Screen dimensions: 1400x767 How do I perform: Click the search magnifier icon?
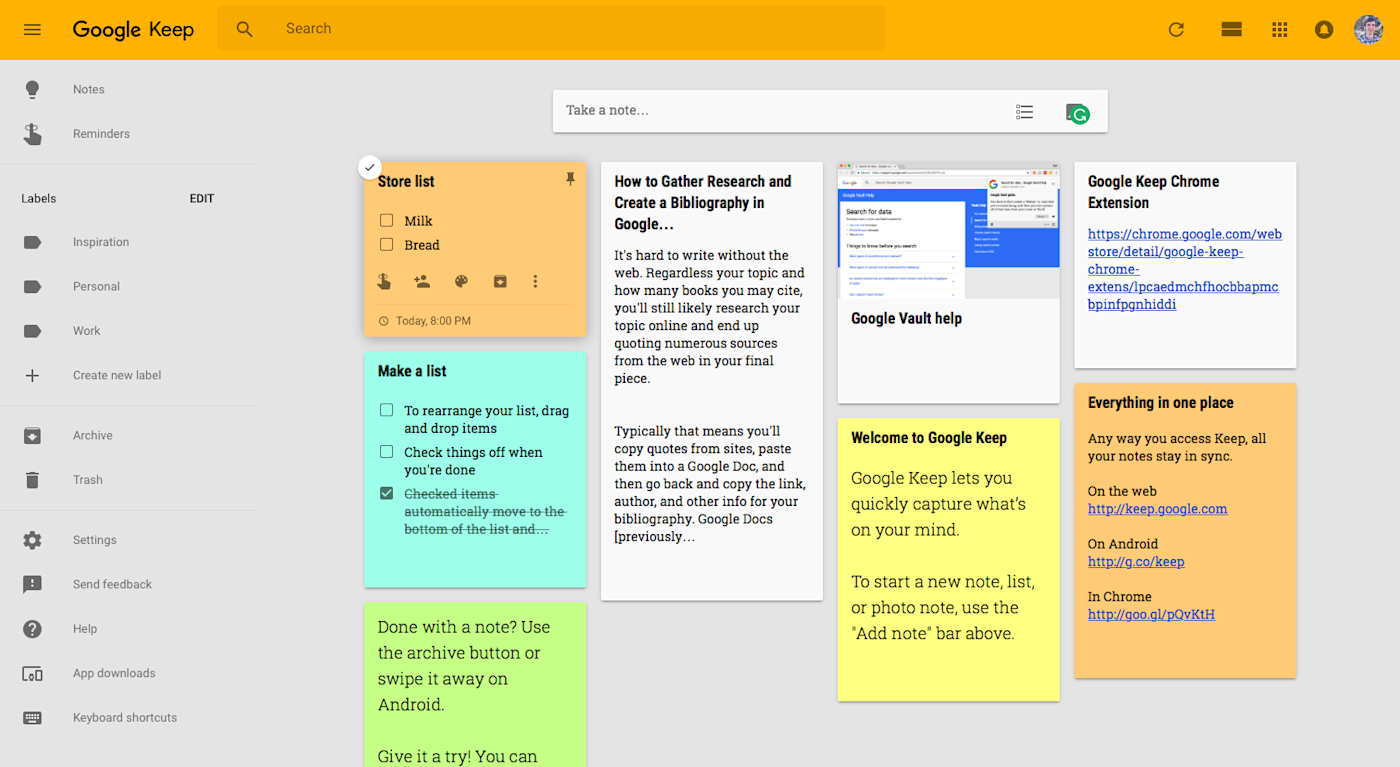(245, 29)
